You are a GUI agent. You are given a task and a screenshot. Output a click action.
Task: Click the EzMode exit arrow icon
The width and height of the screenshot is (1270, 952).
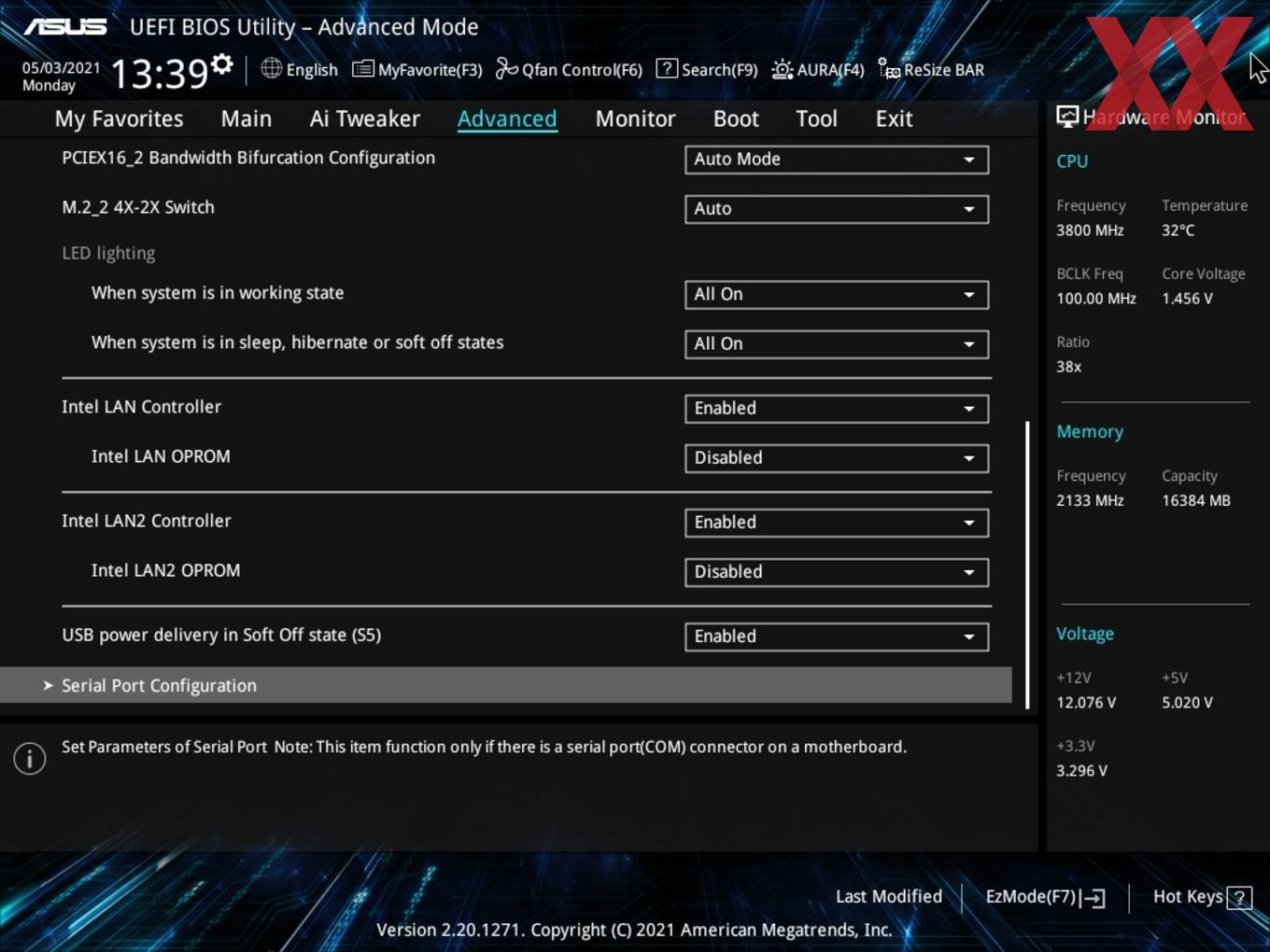(x=1092, y=898)
